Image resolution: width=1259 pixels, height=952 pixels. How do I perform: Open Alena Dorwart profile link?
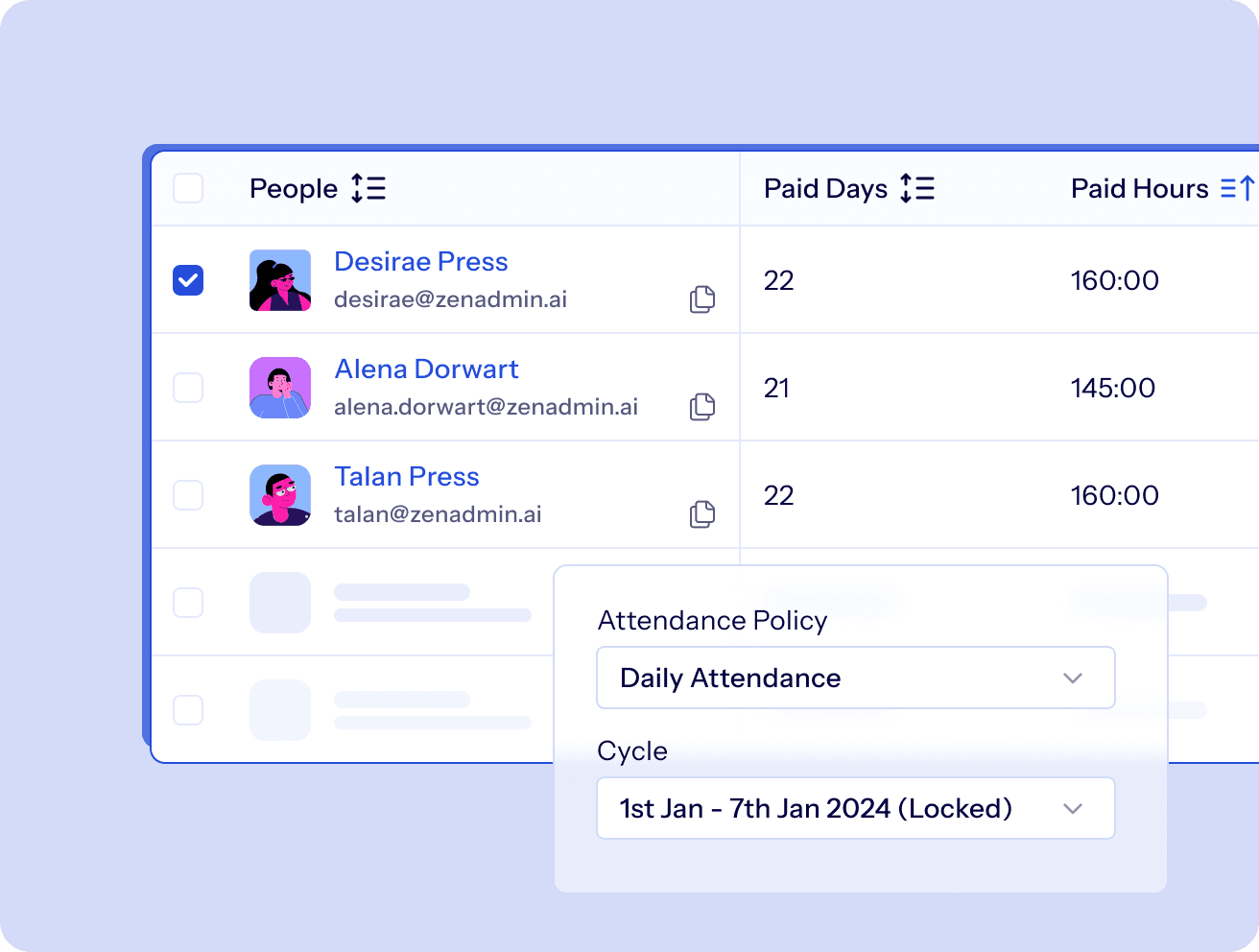[x=426, y=369]
